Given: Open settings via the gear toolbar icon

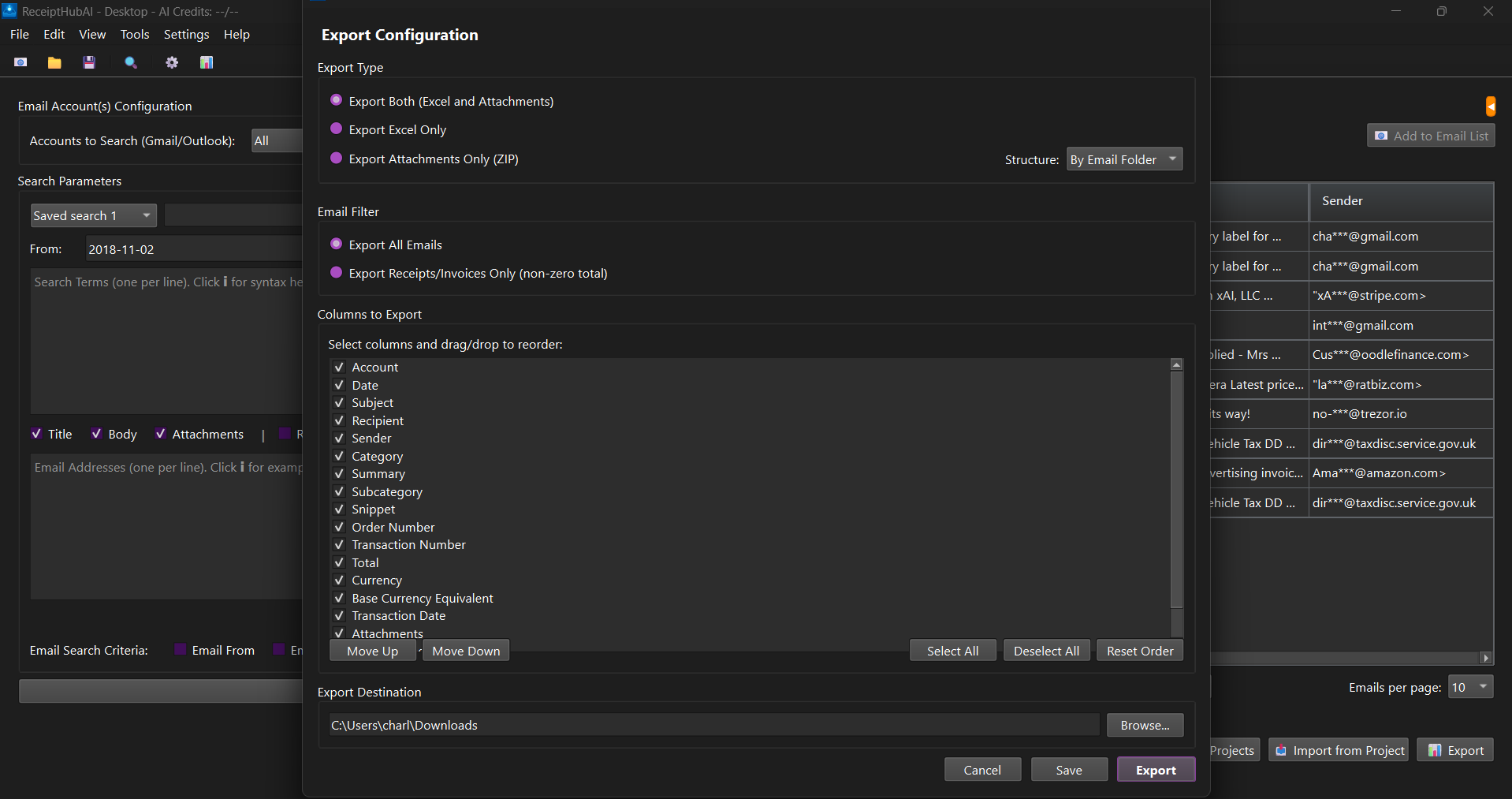Looking at the screenshot, I should point(171,62).
